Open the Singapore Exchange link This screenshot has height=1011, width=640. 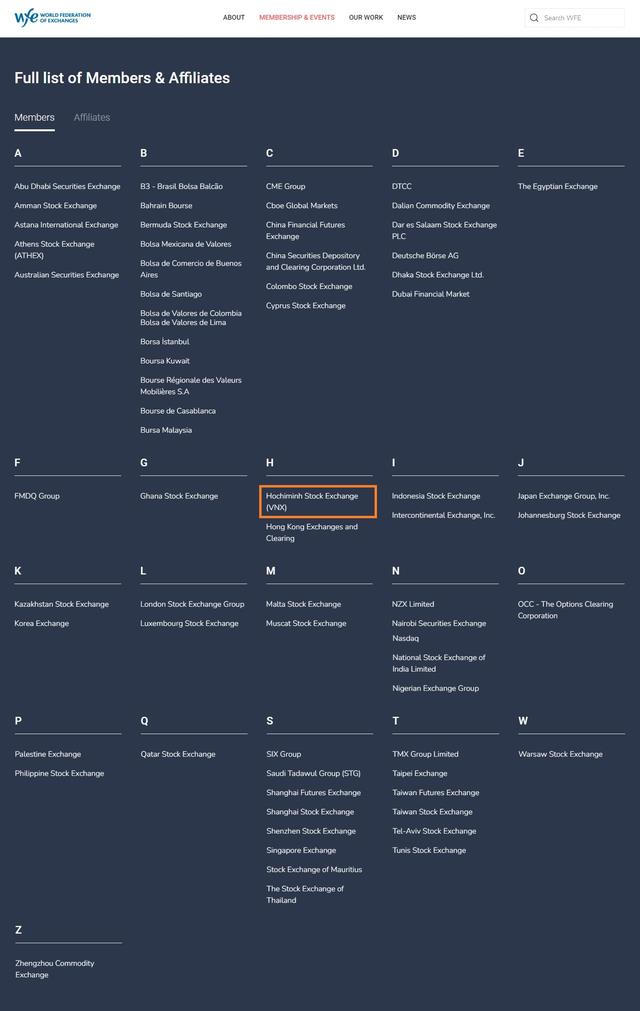coord(301,850)
